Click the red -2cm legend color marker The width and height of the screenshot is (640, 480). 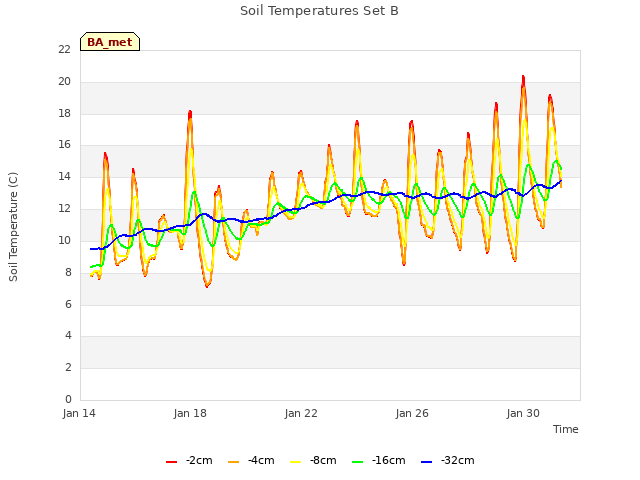click(171, 462)
